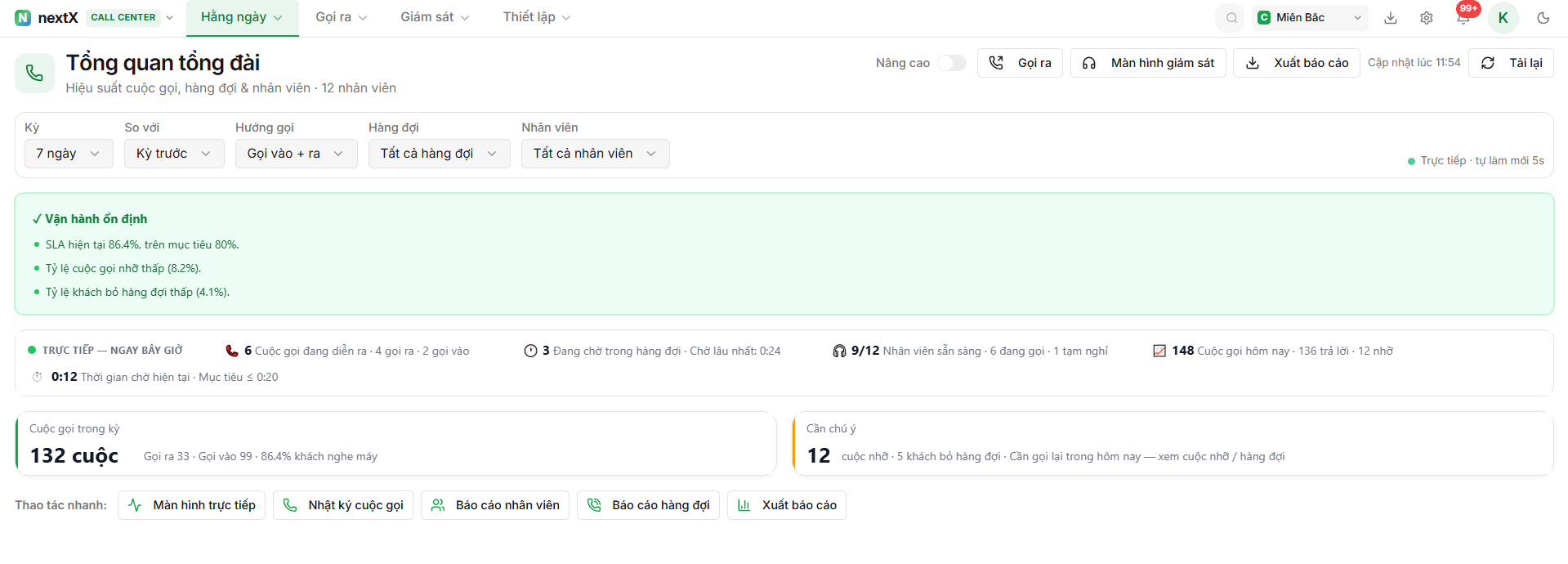Click the headset icon for available agents
The width and height of the screenshot is (1568, 564).
[x=839, y=351]
